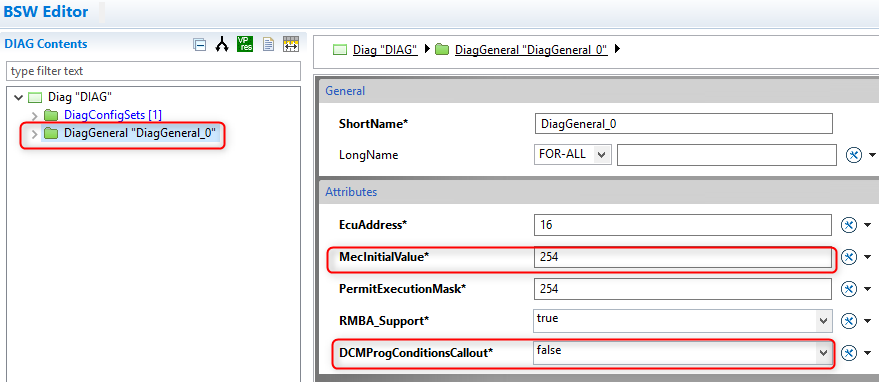879x382 pixels.
Task: Expand the DiagConfigSets tree node
Action: tap(34, 116)
